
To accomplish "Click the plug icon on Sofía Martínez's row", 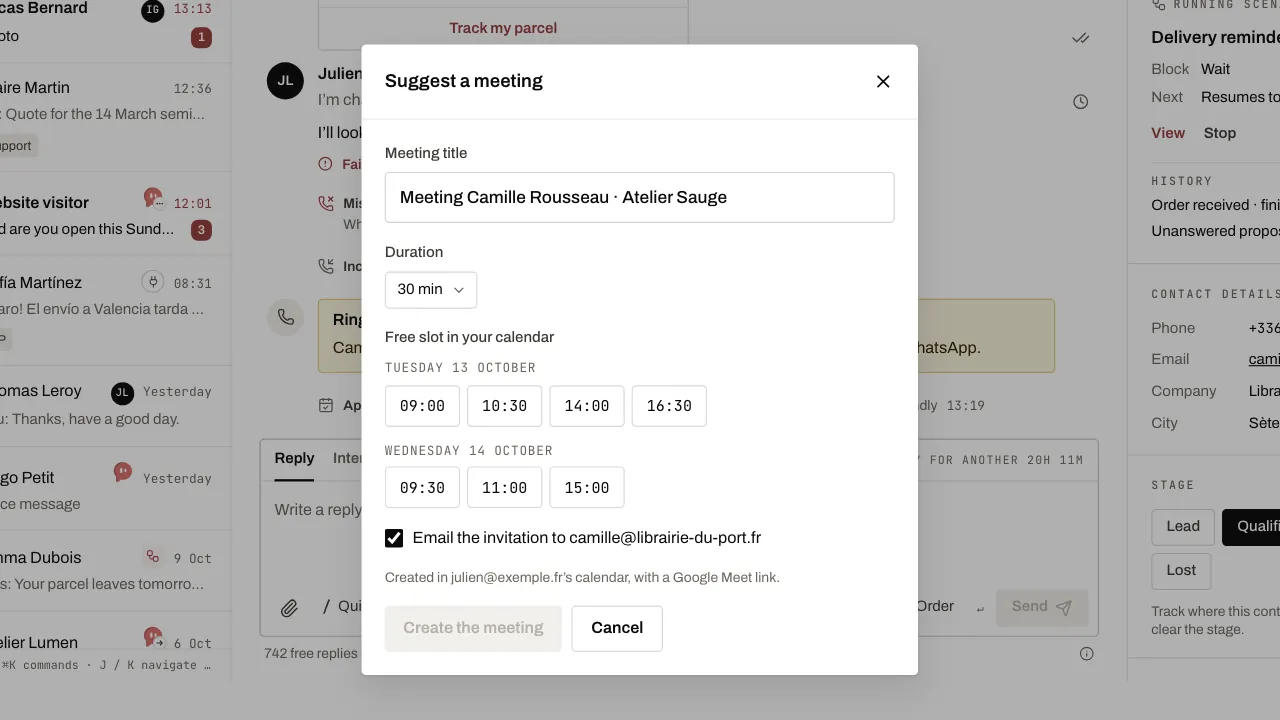I will click(x=152, y=282).
